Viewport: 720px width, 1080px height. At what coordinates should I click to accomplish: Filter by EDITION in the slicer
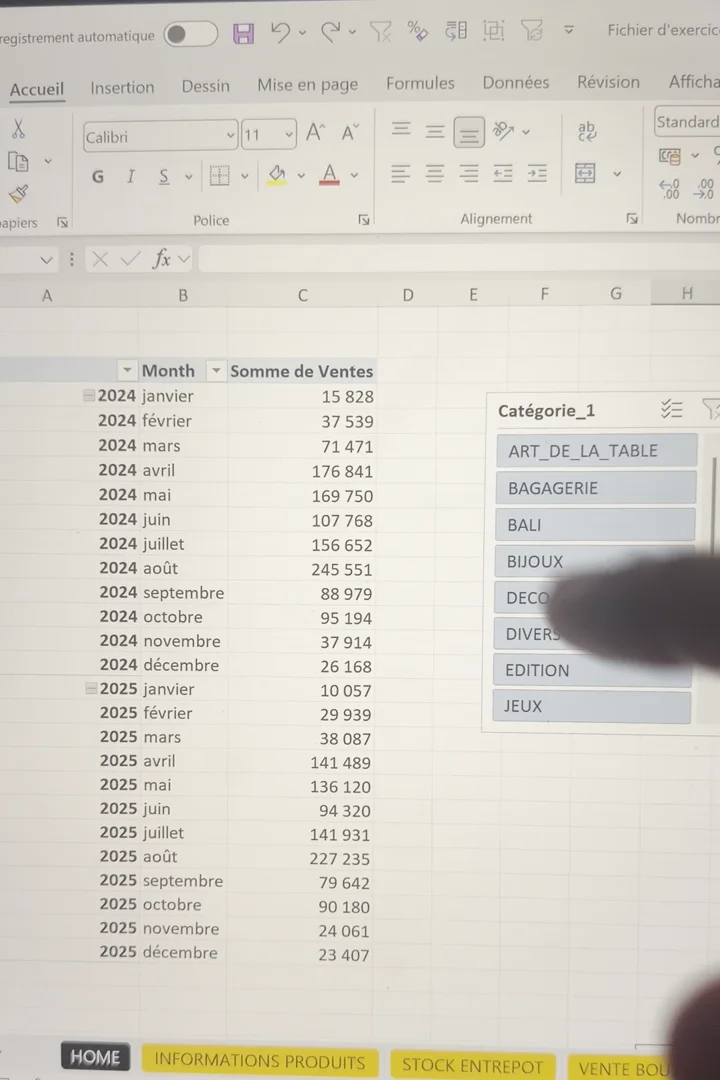pos(592,670)
